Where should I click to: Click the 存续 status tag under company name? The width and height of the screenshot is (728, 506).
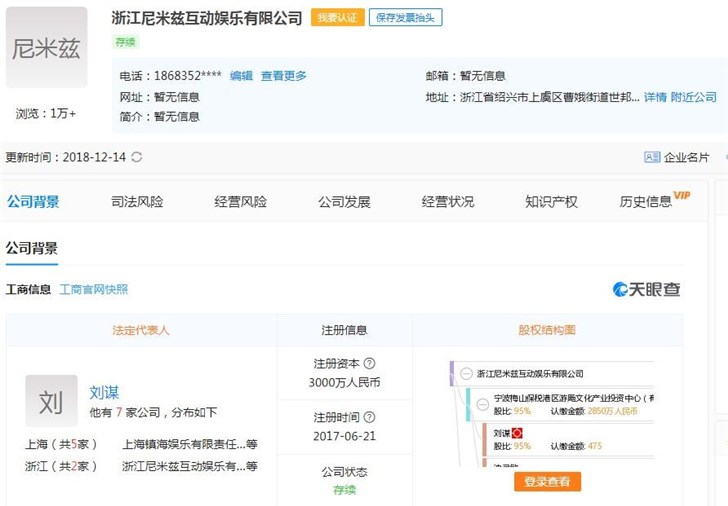[125, 42]
